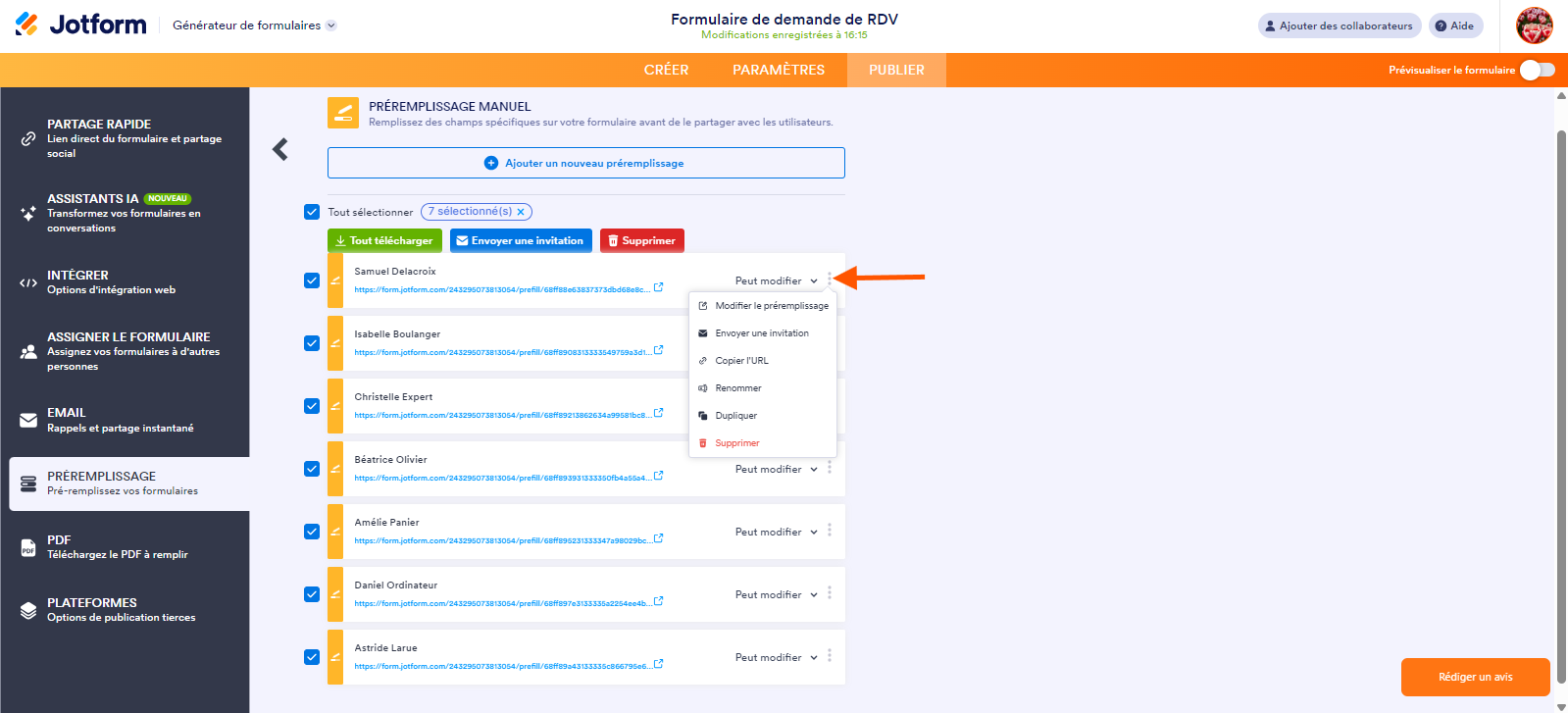1568x713 pixels.
Task: Open the Aide help button
Action: click(1455, 25)
